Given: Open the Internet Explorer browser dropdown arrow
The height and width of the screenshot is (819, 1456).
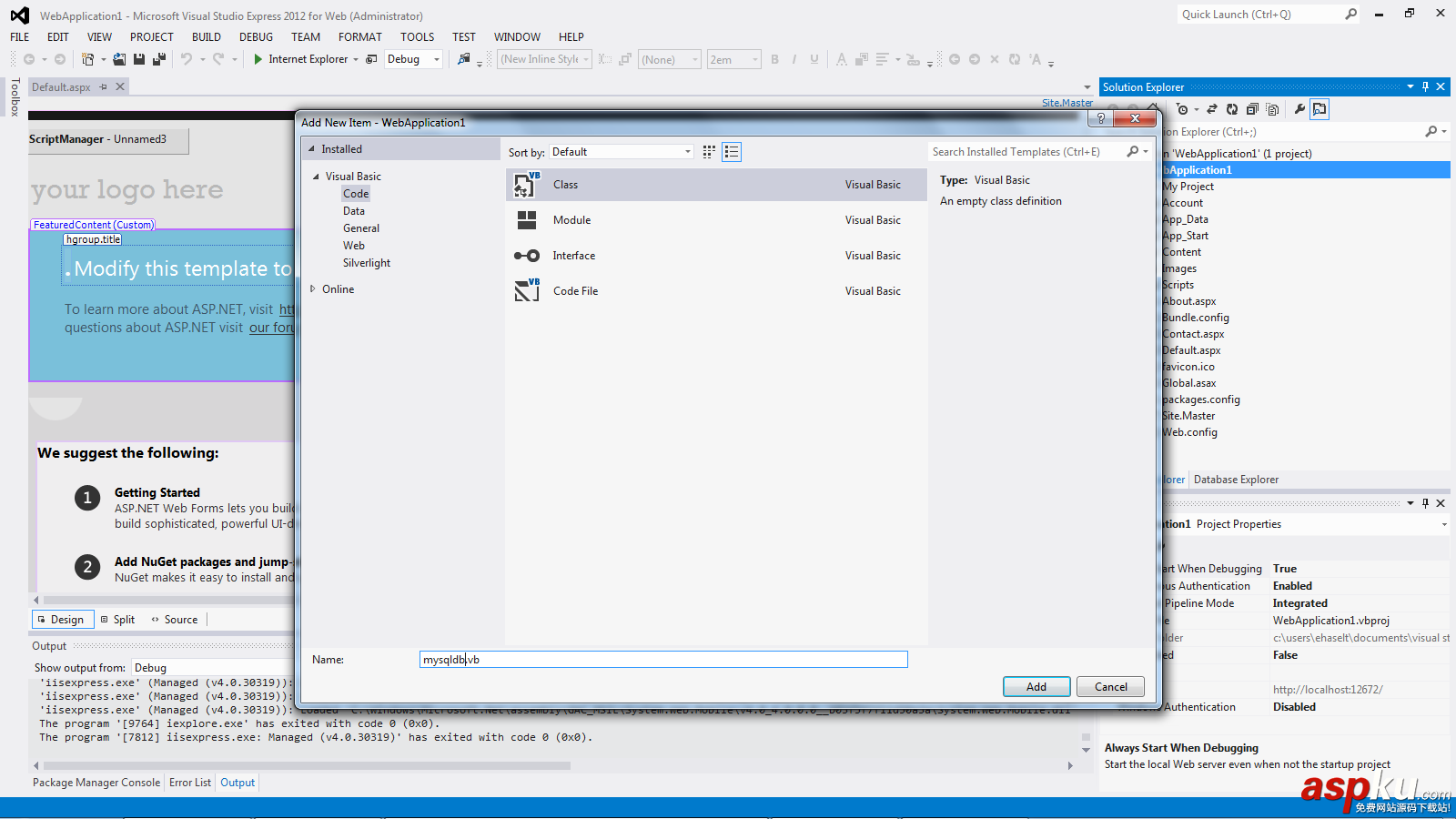Looking at the screenshot, I should click(x=356, y=59).
